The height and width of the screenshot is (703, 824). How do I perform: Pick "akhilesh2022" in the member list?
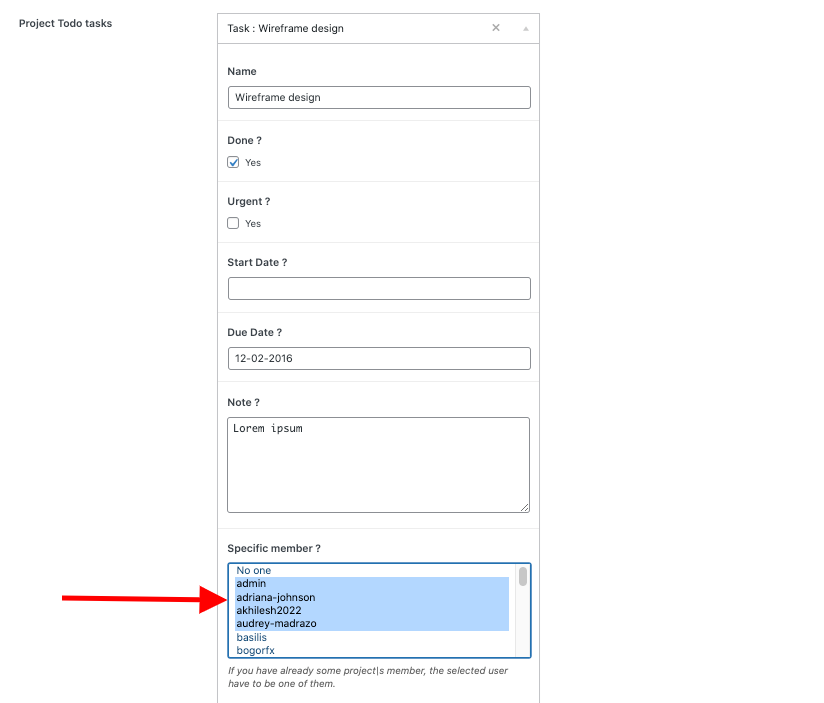269,610
